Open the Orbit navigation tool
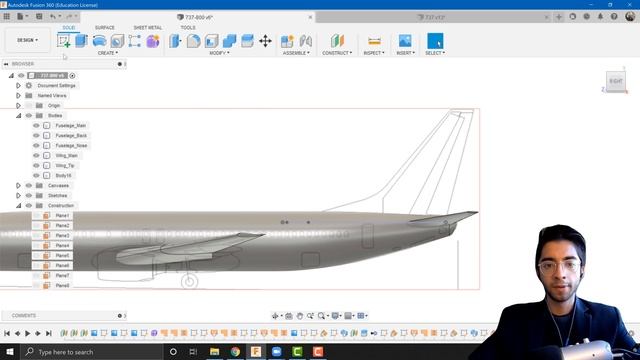 [275, 316]
